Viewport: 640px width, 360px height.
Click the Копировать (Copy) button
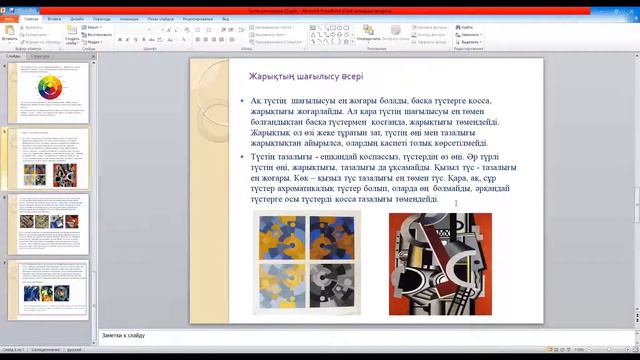(x=33, y=35)
